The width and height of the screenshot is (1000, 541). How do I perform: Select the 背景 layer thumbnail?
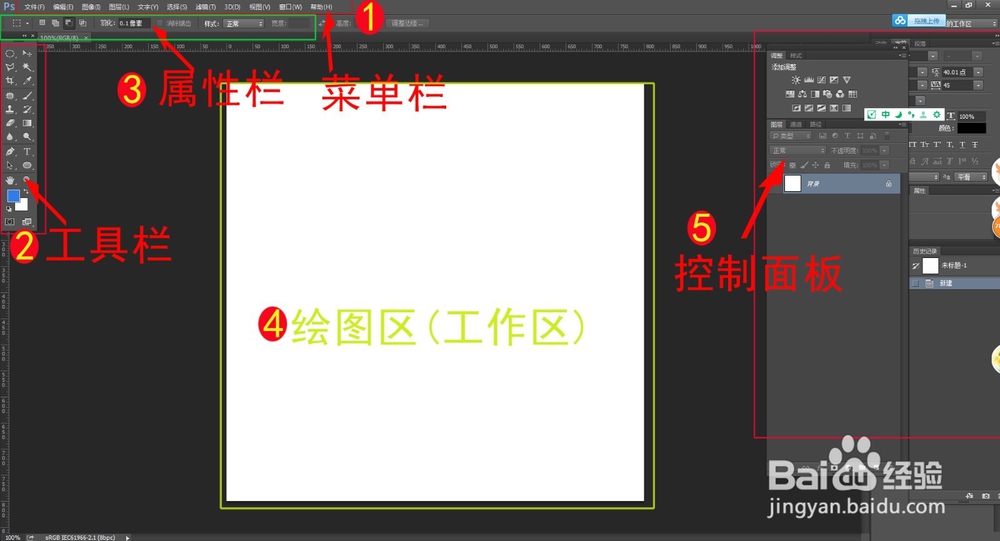point(793,184)
